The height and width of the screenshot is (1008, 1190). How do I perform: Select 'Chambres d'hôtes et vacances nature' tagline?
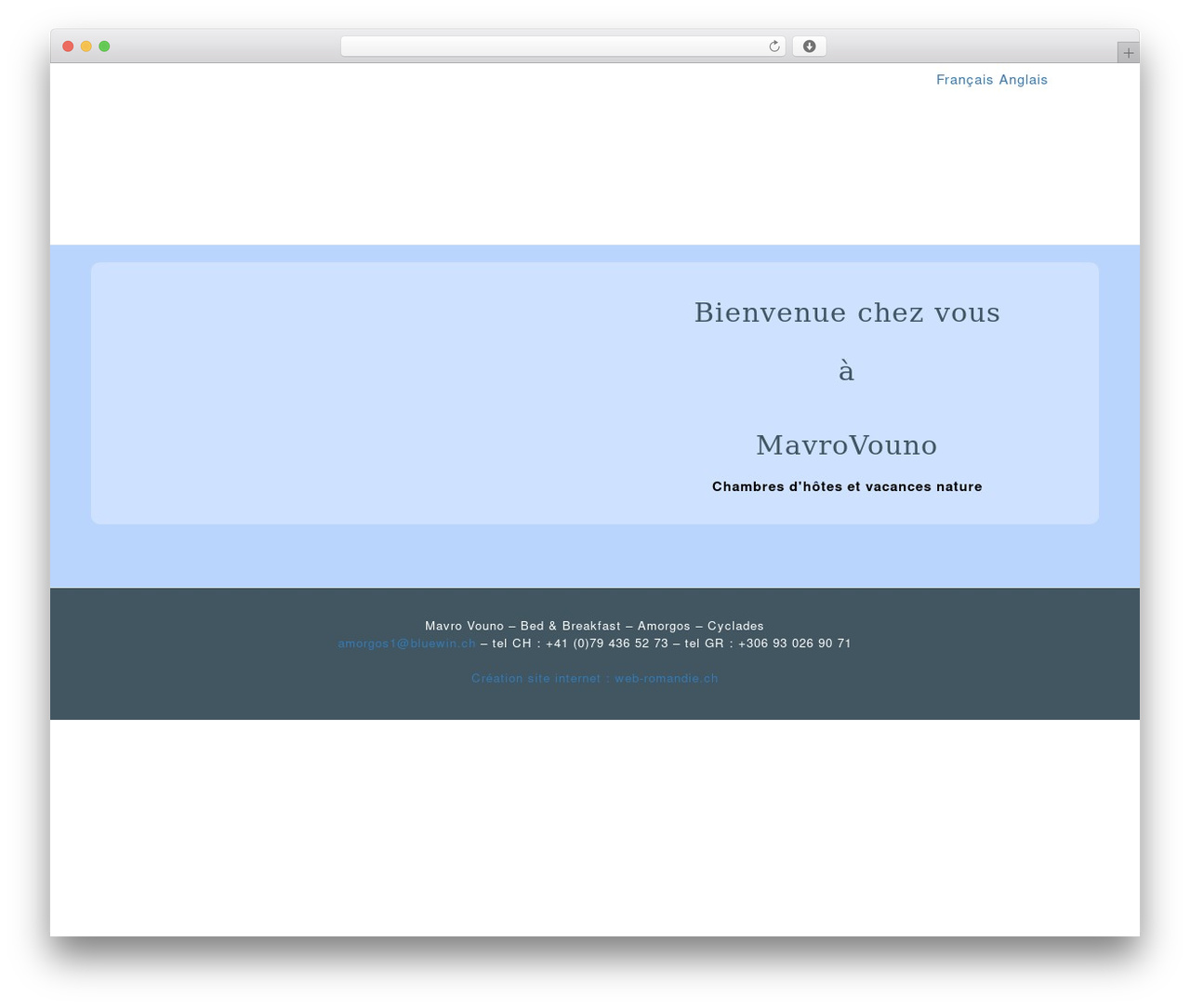click(x=847, y=486)
